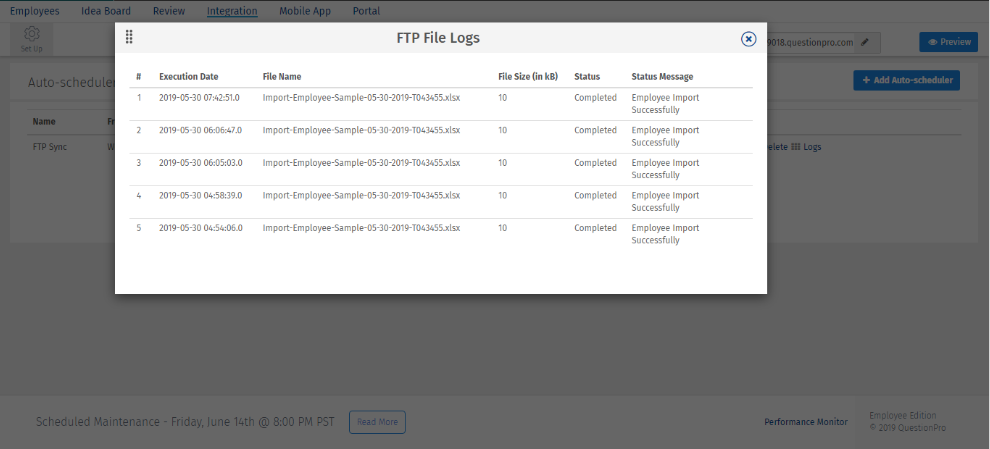Select execution date 2019-05-30 07:42:51.0

pos(200,98)
